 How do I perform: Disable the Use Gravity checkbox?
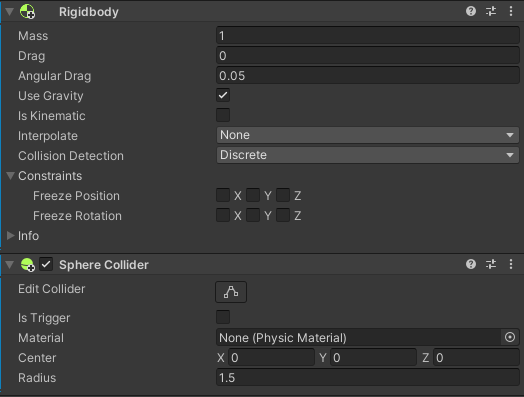[x=223, y=95]
